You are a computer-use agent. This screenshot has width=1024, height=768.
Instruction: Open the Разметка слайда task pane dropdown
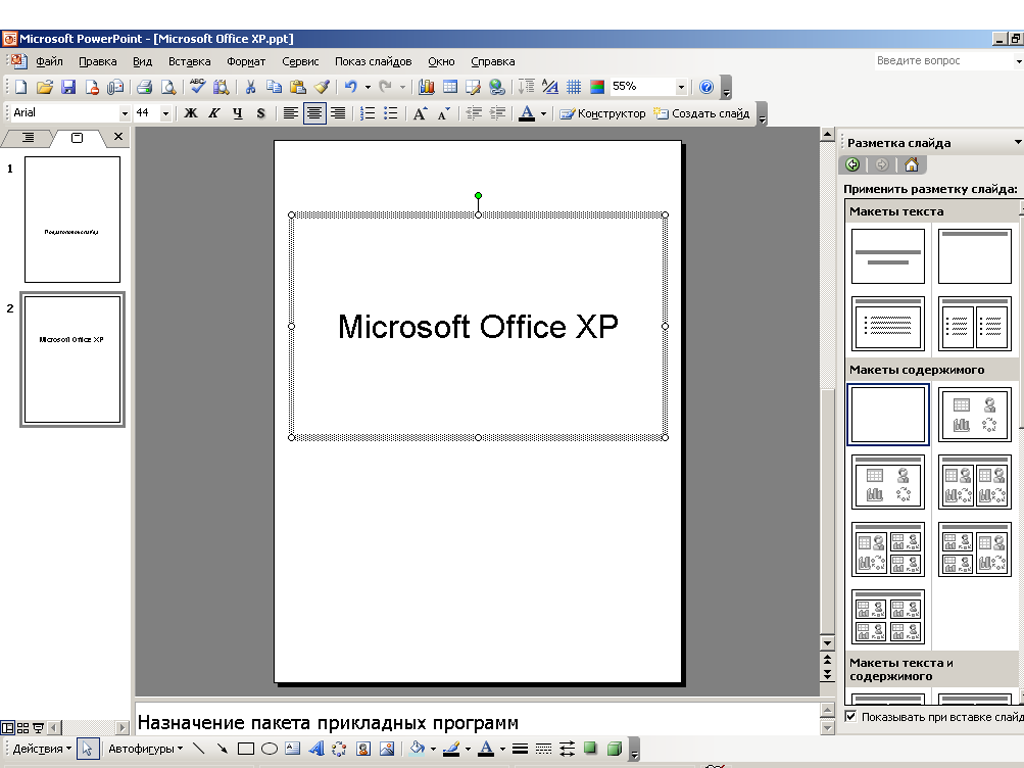[1017, 142]
